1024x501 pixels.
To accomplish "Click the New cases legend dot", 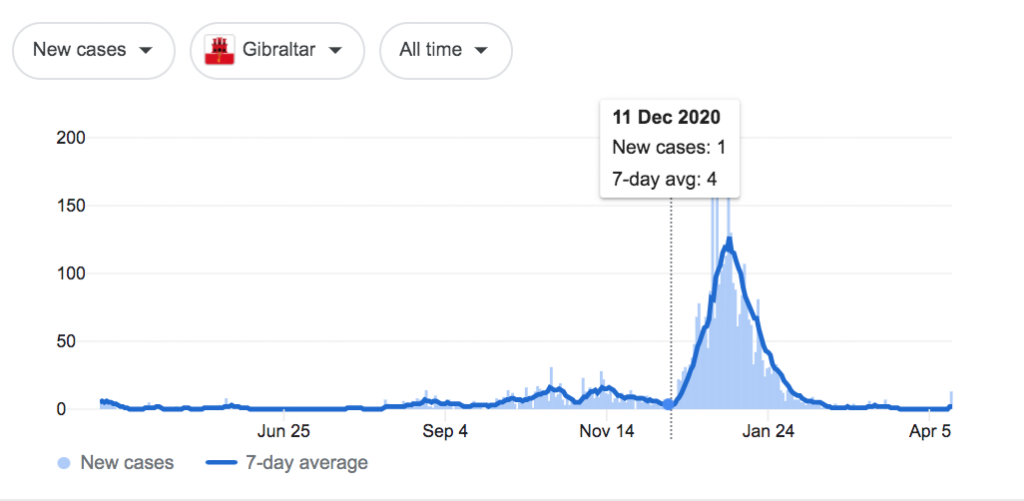I will click(x=66, y=463).
